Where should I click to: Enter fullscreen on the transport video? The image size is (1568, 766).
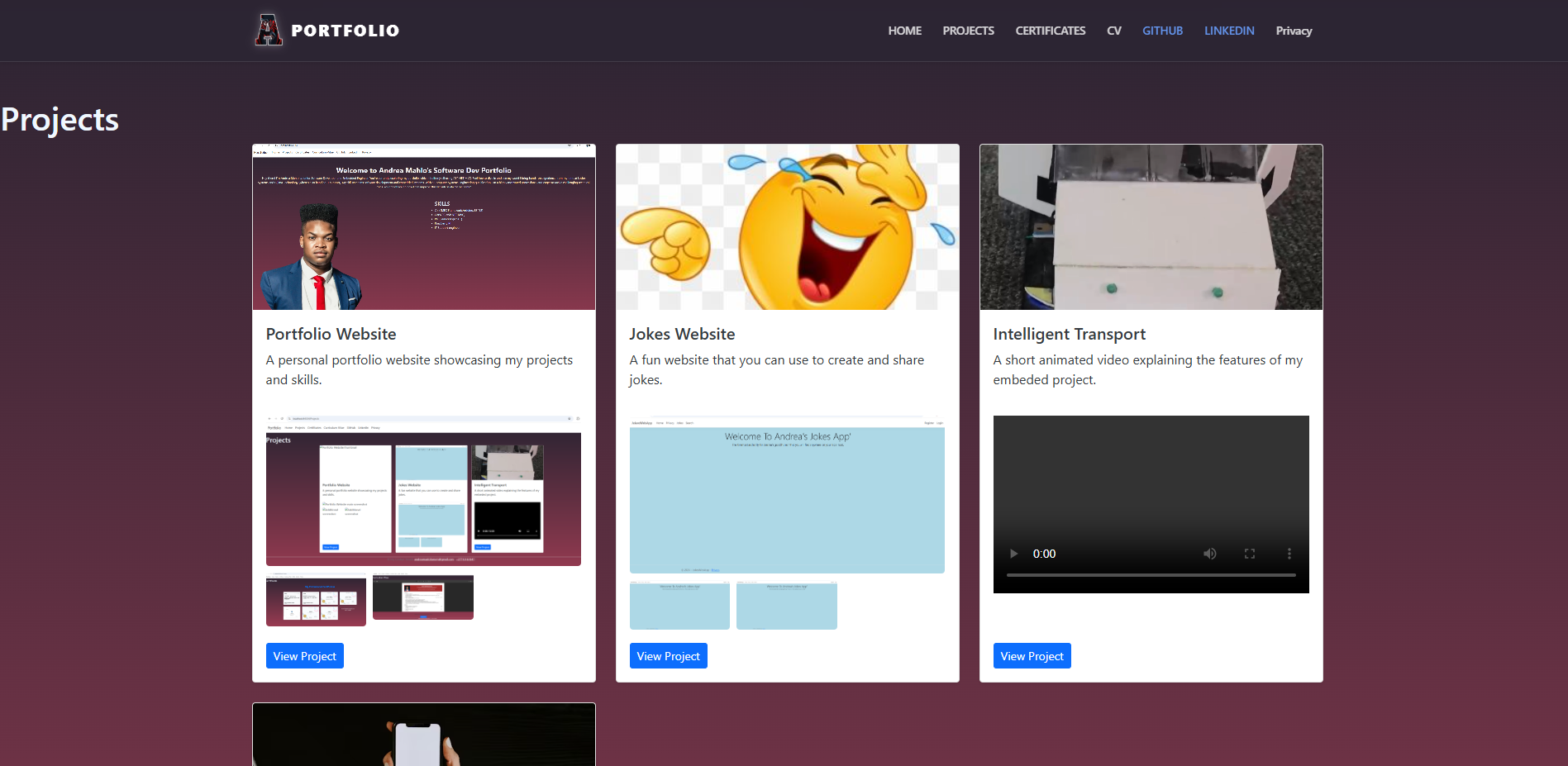1250,554
